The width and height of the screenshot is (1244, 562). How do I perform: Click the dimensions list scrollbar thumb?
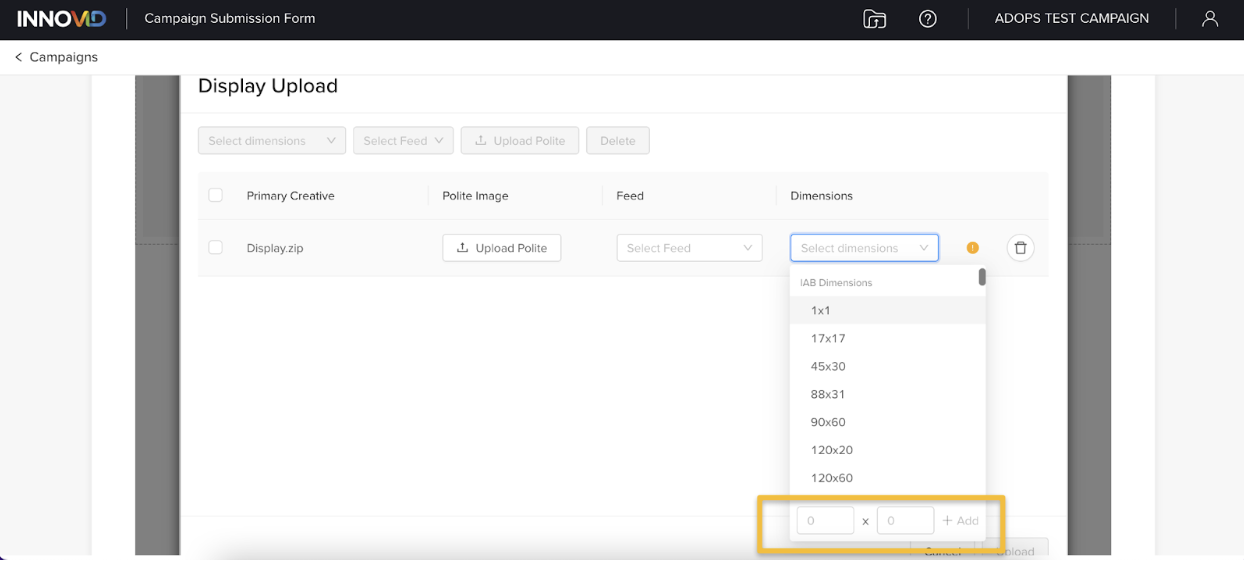[x=982, y=277]
